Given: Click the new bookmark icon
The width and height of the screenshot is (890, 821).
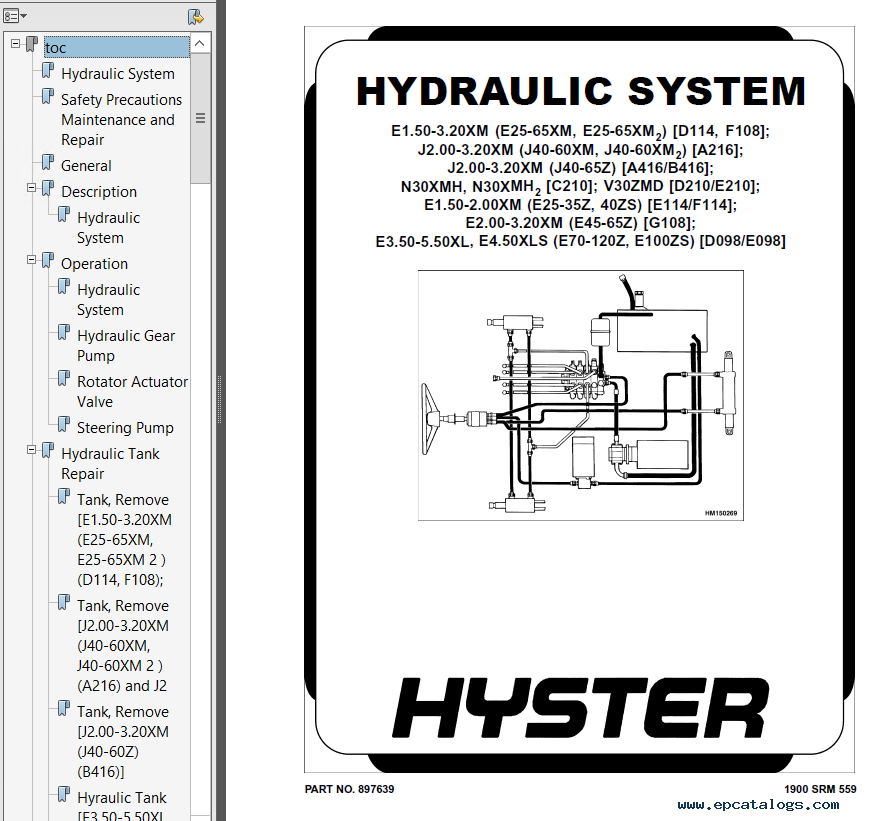Looking at the screenshot, I should [196, 16].
